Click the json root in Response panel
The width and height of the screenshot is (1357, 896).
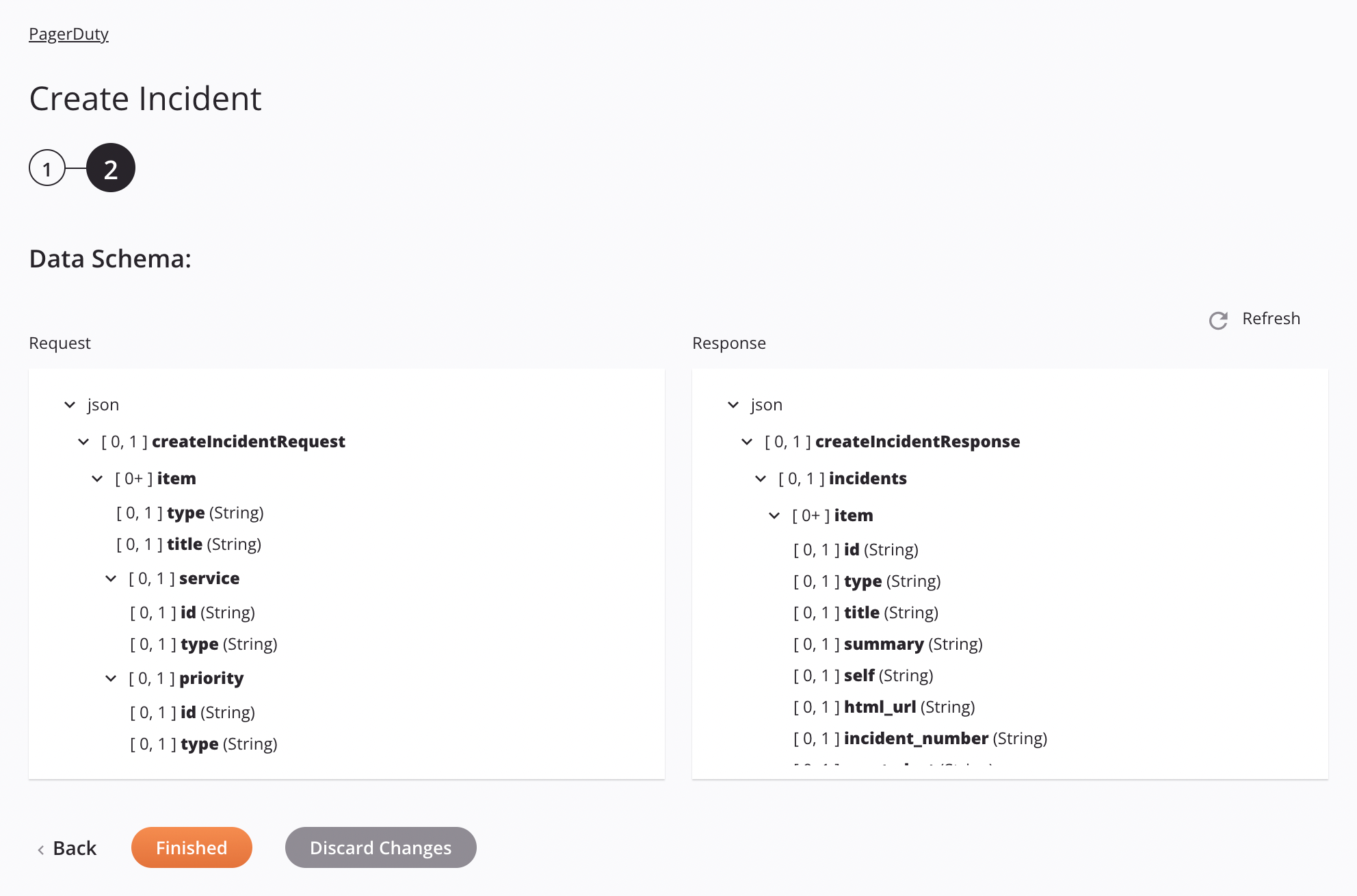[766, 403]
